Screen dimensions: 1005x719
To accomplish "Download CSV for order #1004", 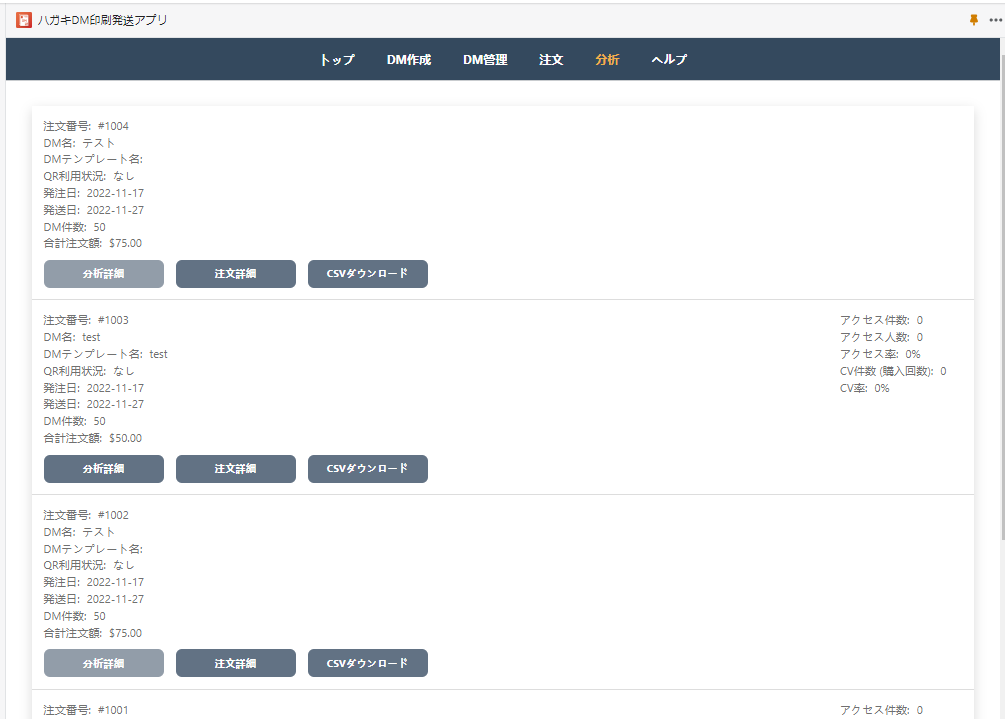I will (x=368, y=274).
